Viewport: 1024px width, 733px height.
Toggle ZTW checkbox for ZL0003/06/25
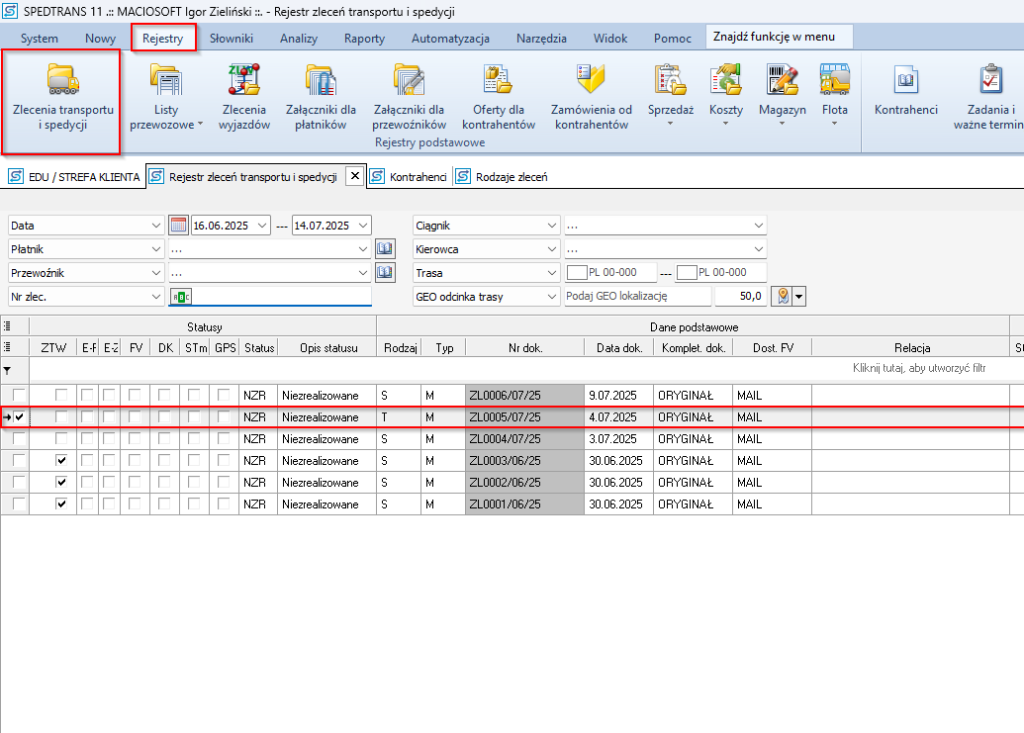(61, 460)
